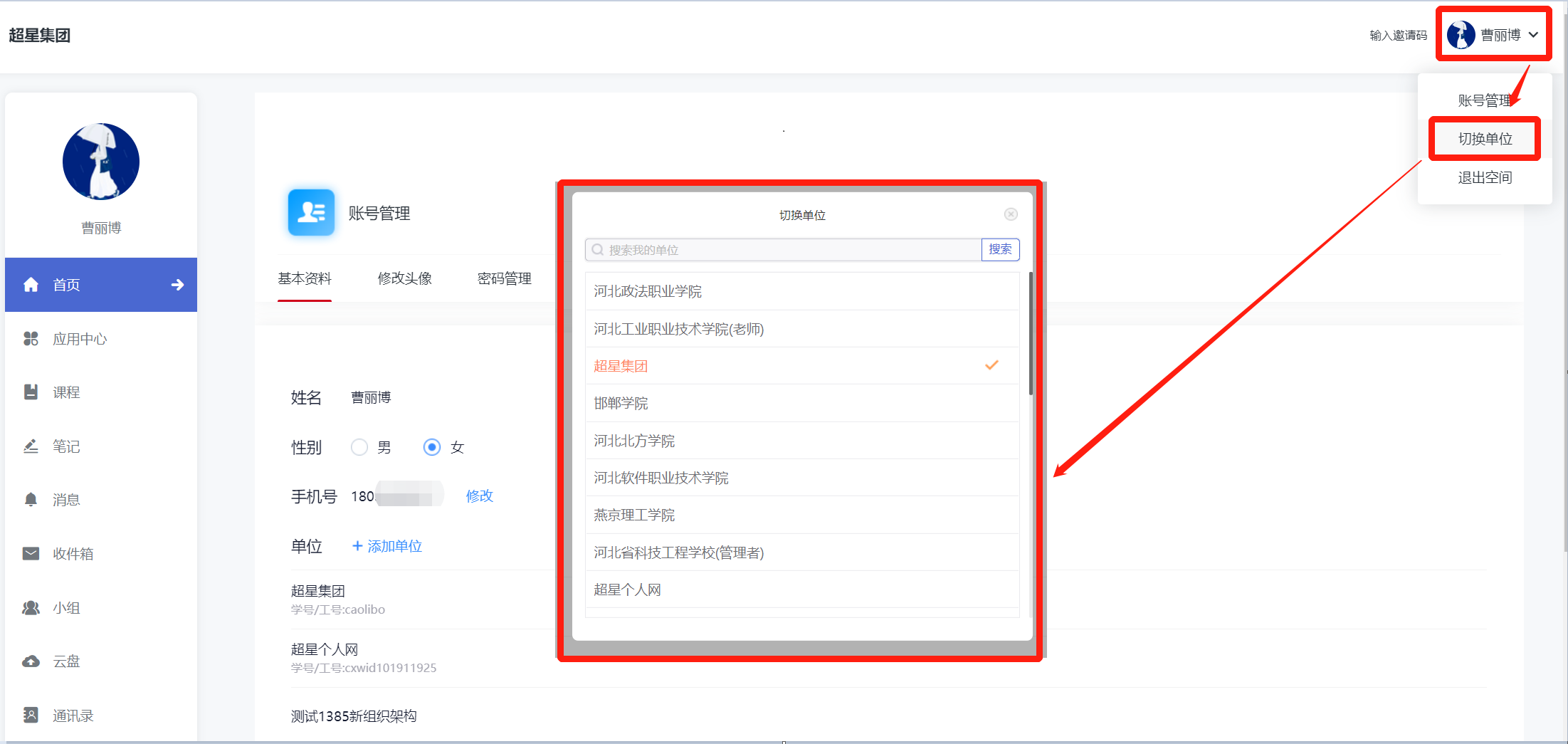Switch to the 密码管理 tab

coord(505,278)
